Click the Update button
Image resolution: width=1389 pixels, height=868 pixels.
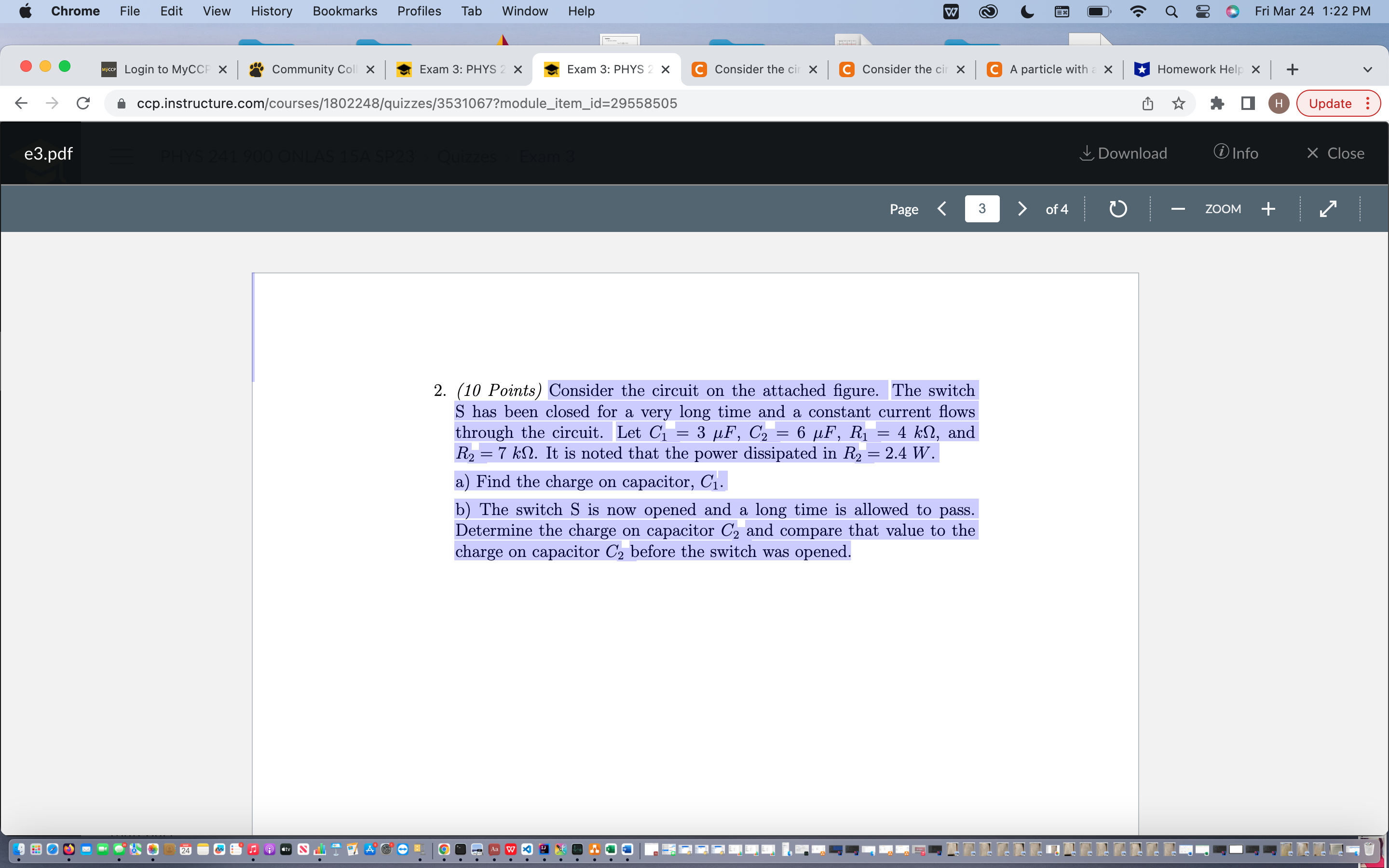click(1331, 103)
